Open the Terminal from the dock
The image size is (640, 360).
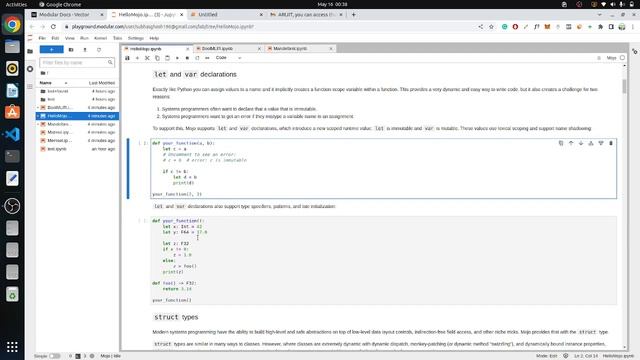click(12, 156)
